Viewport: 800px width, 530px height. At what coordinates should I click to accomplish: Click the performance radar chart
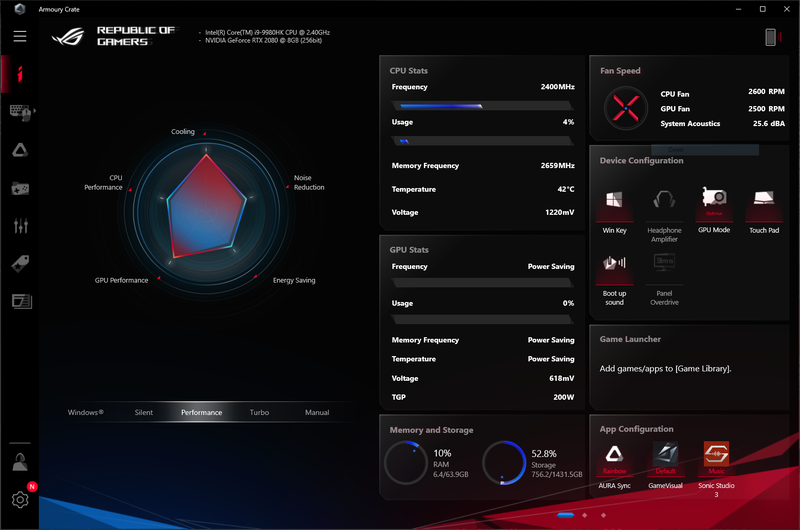[x=206, y=213]
